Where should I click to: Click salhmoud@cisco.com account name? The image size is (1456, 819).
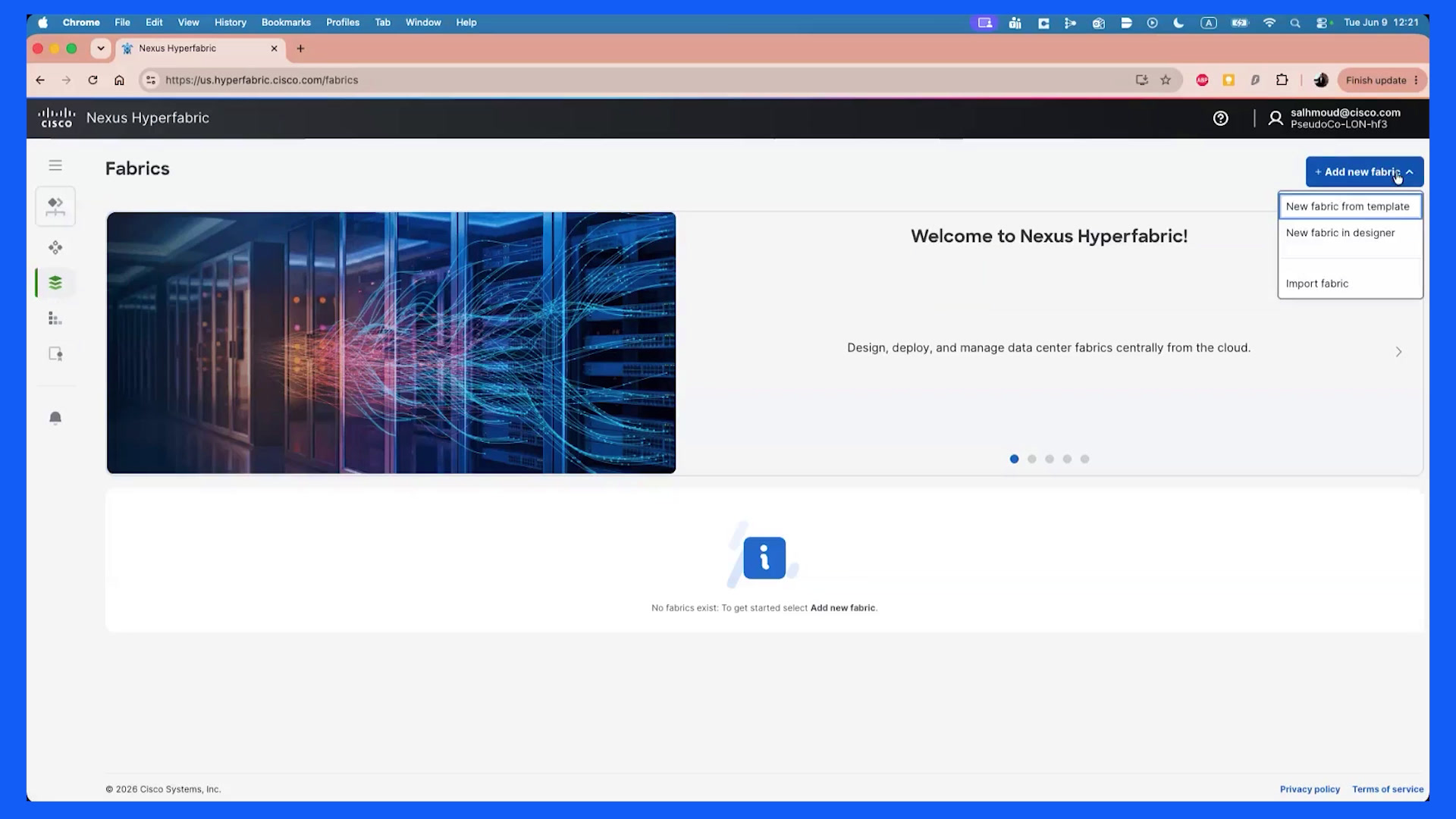pos(1345,112)
